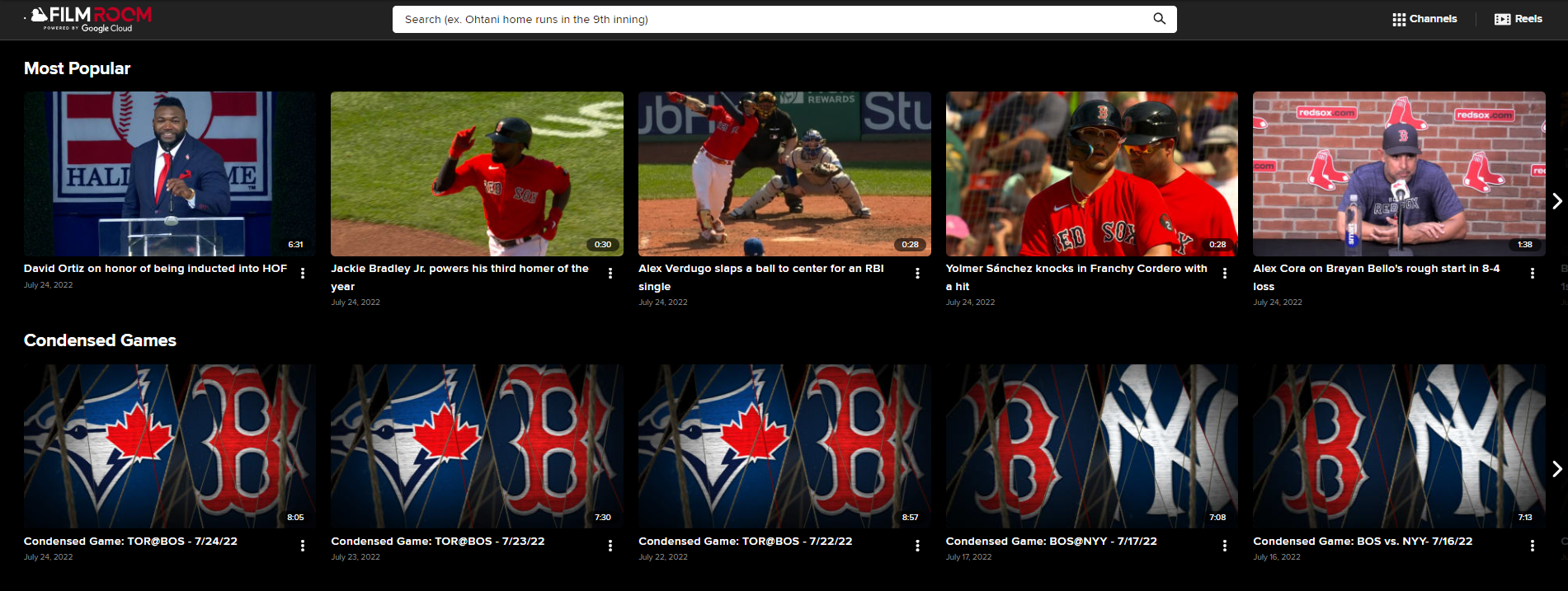Click the Most Popular section heading

coord(77,68)
